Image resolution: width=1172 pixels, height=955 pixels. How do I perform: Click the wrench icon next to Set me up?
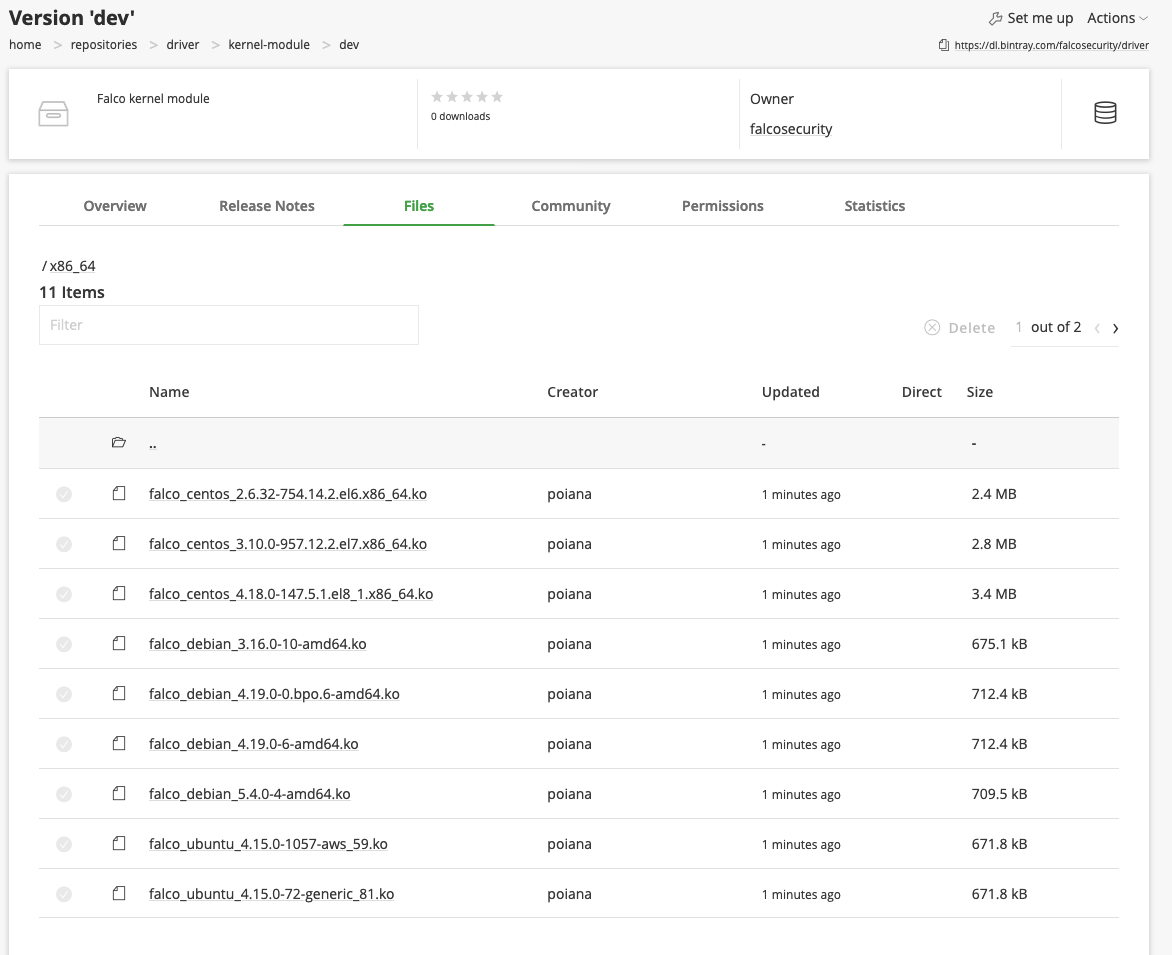[x=995, y=18]
